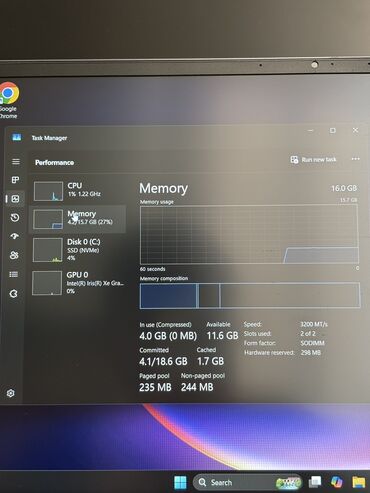Close the Task Manager window
This screenshot has width=370, height=493.
355,130
